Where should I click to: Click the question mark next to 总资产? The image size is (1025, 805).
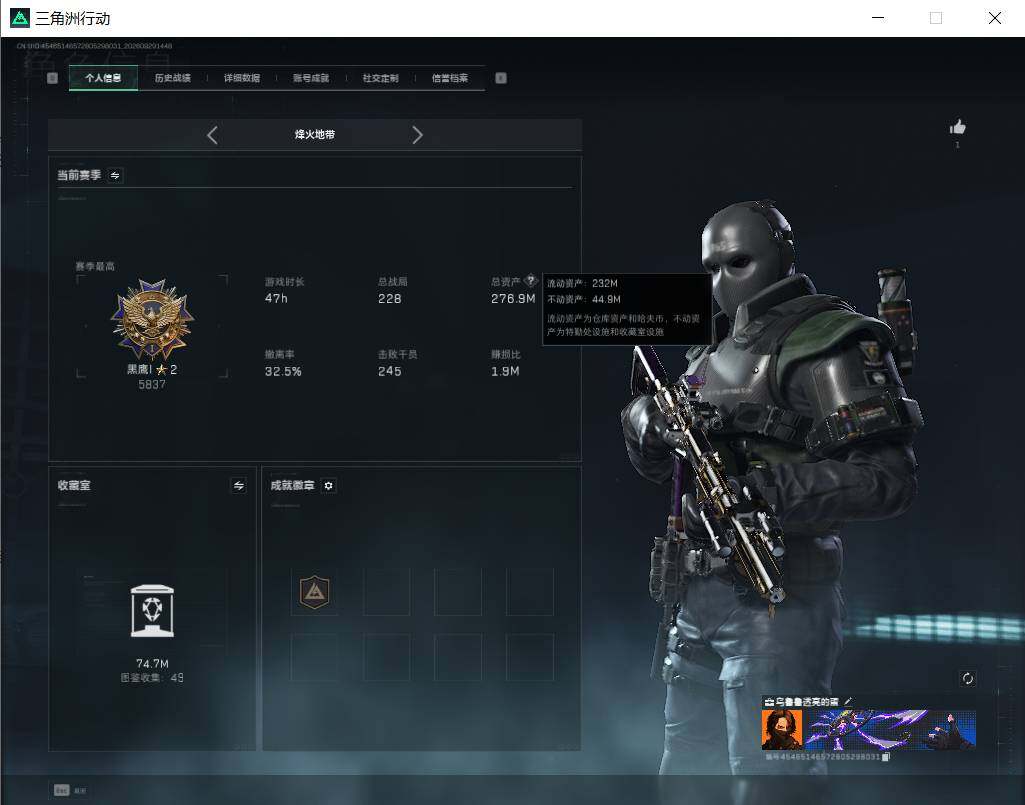(x=531, y=281)
